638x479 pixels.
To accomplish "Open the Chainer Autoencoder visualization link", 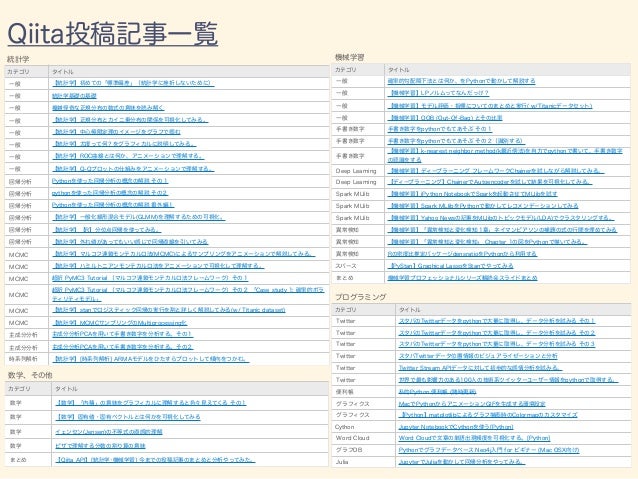I will 490,182.
